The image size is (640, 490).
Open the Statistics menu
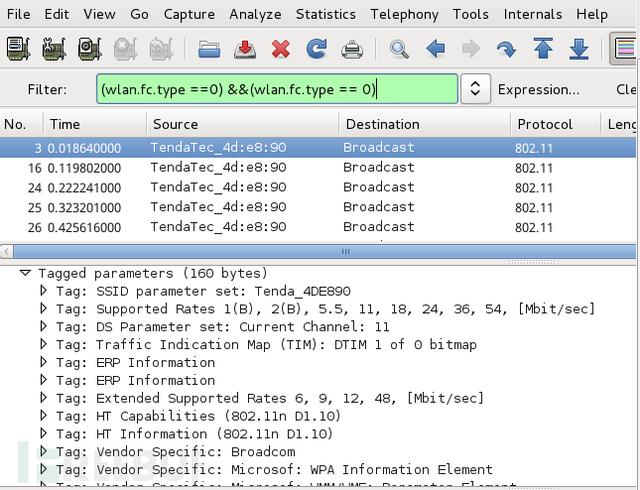point(325,14)
